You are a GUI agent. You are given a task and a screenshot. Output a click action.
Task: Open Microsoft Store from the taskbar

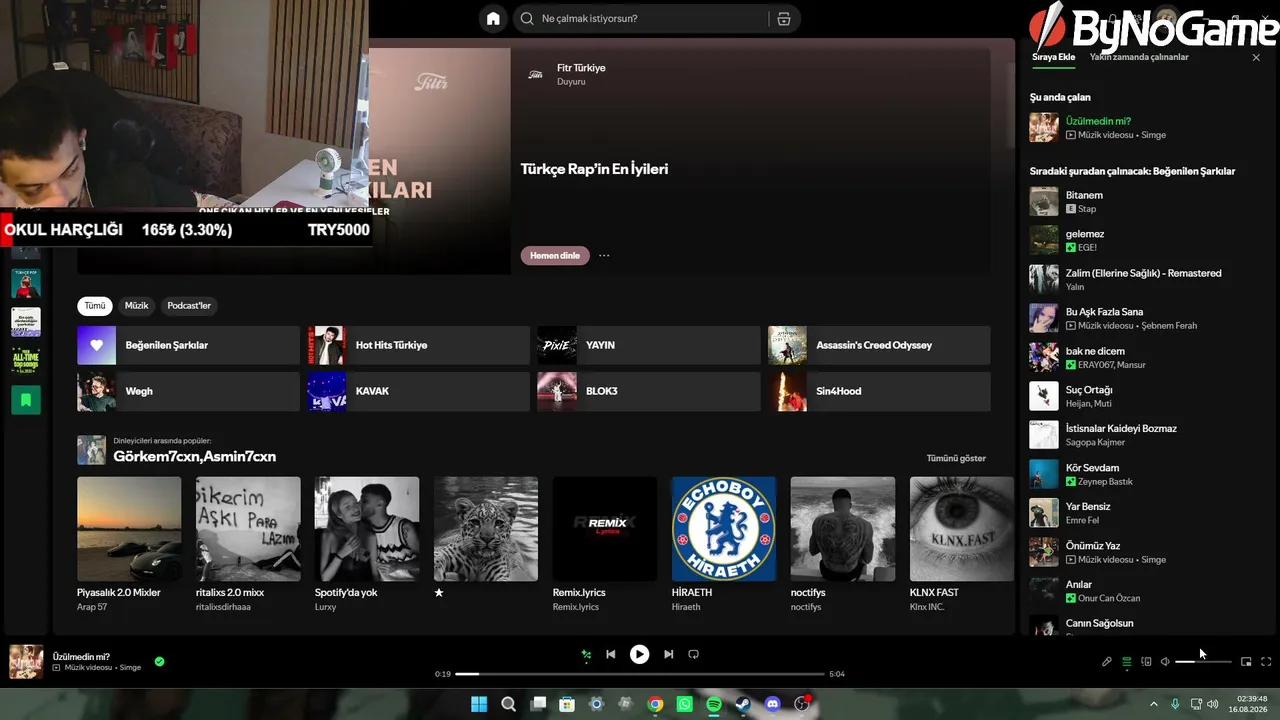tap(567, 704)
